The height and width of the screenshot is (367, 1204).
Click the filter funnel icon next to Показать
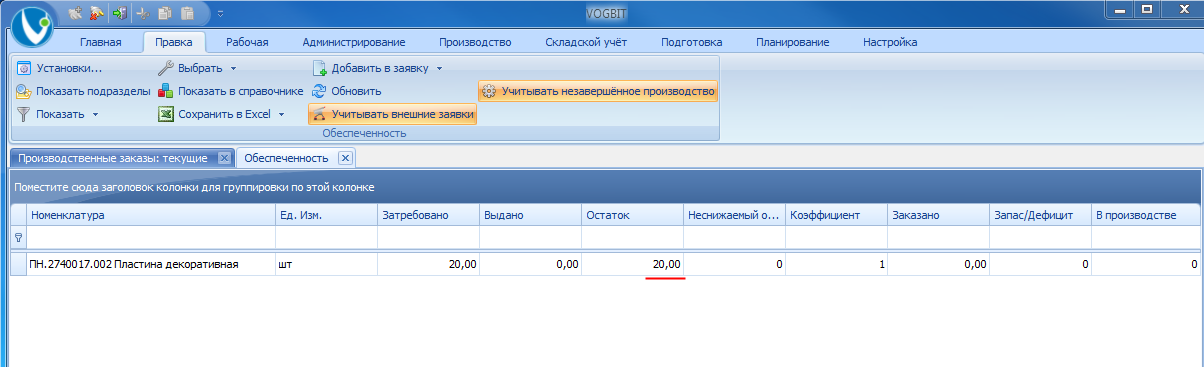coord(24,114)
